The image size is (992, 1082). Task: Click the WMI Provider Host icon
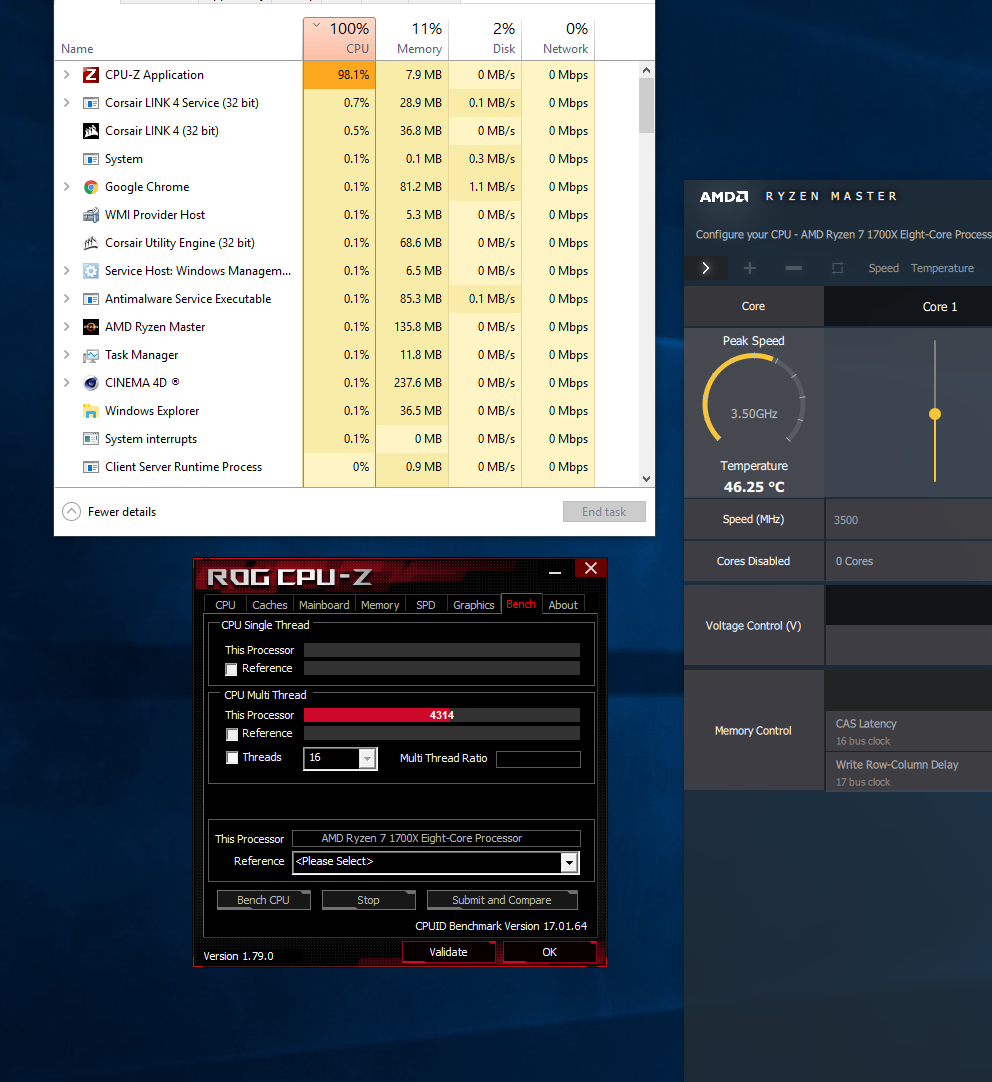pos(90,215)
